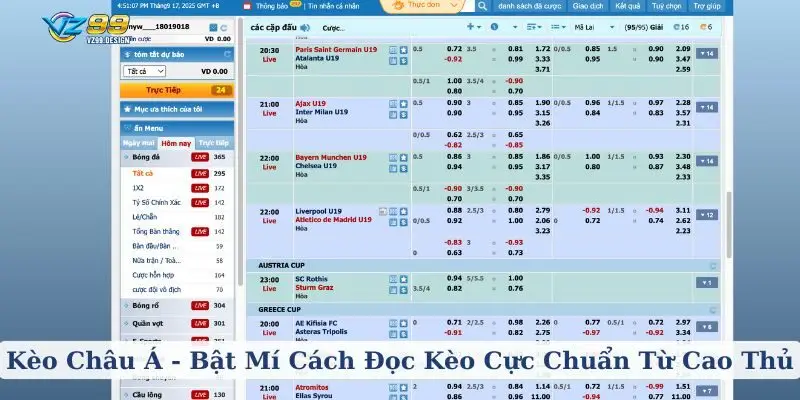
Task: Open Tin nhắn cá nhân link
Action: (x=334, y=7)
